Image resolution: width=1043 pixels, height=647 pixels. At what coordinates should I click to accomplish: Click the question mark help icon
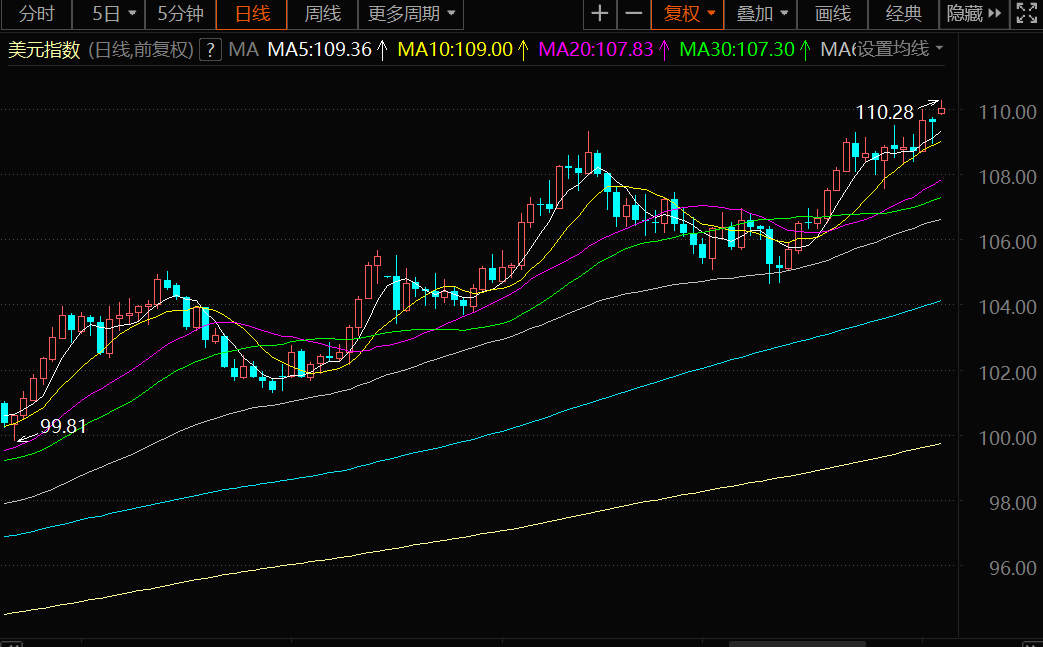pyautogui.click(x=211, y=50)
